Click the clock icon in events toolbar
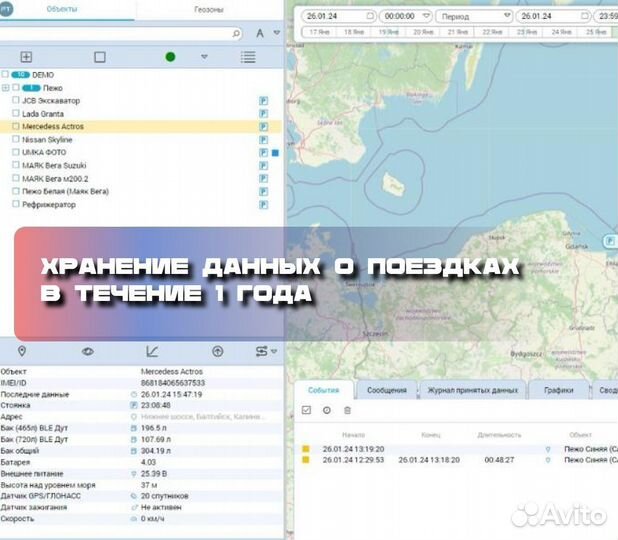The image size is (618, 540). [327, 410]
